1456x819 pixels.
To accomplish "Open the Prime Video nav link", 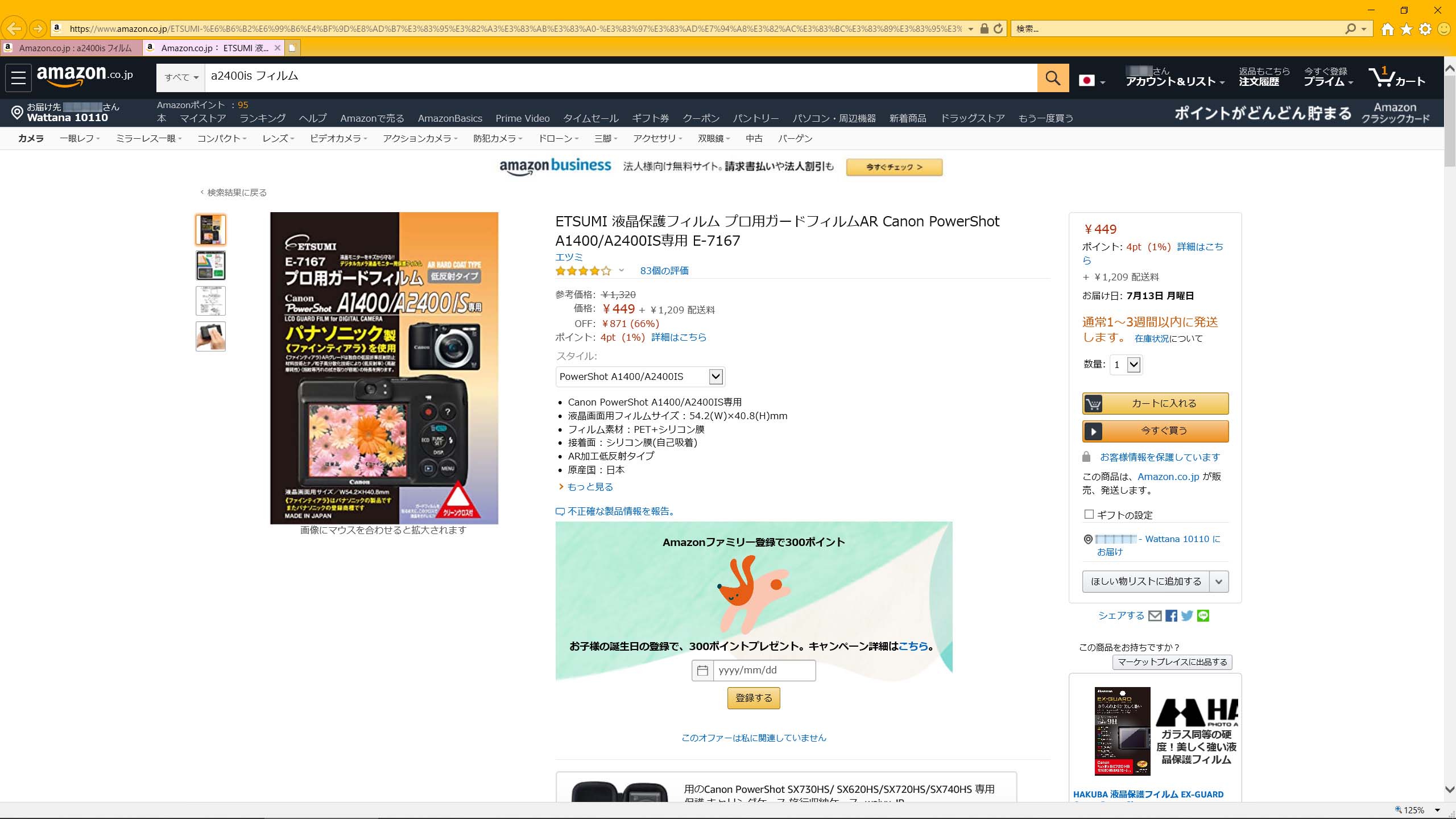I will pyautogui.click(x=522, y=118).
